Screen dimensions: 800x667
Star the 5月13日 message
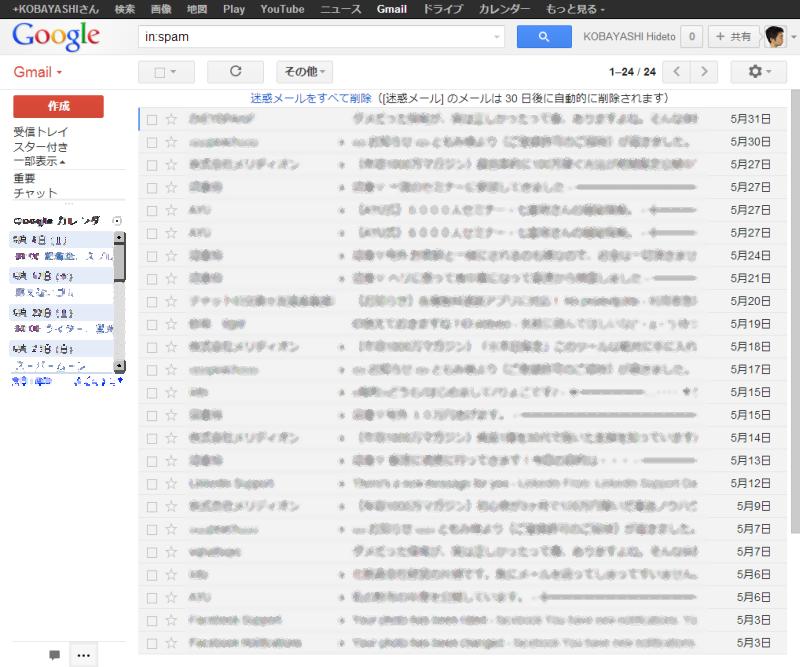coord(171,461)
